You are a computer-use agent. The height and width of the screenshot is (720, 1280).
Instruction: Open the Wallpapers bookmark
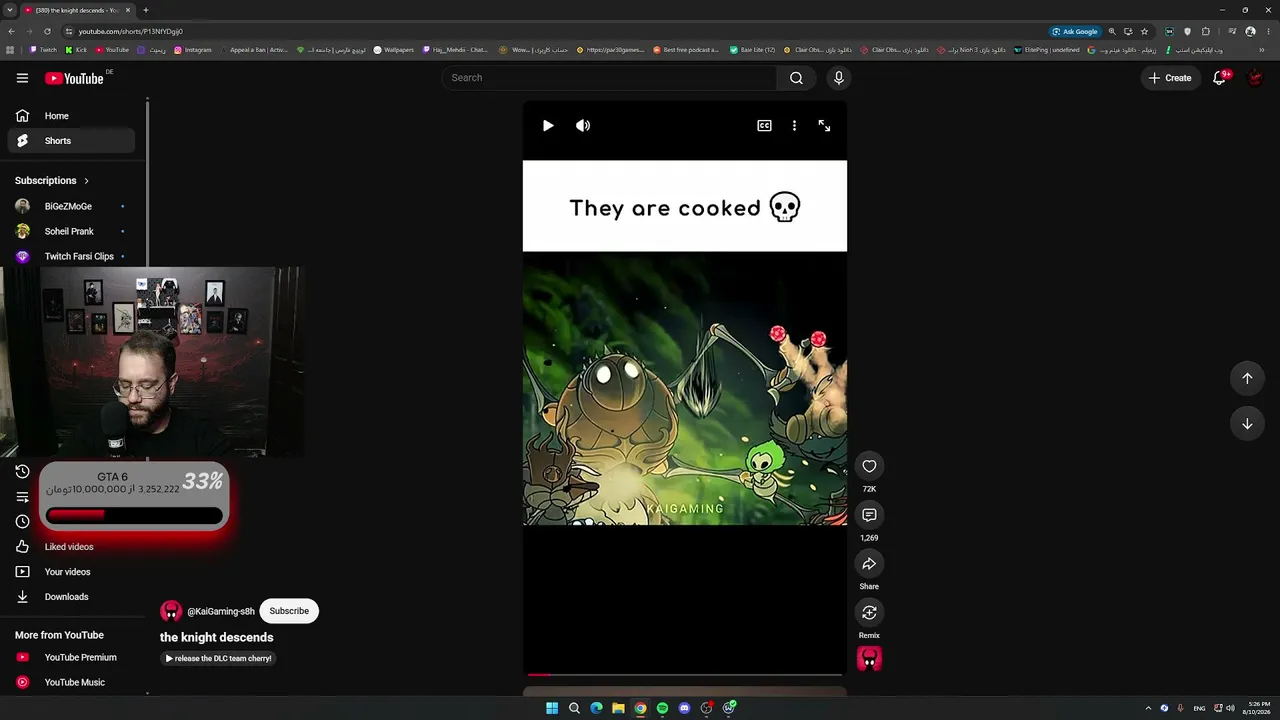point(393,50)
